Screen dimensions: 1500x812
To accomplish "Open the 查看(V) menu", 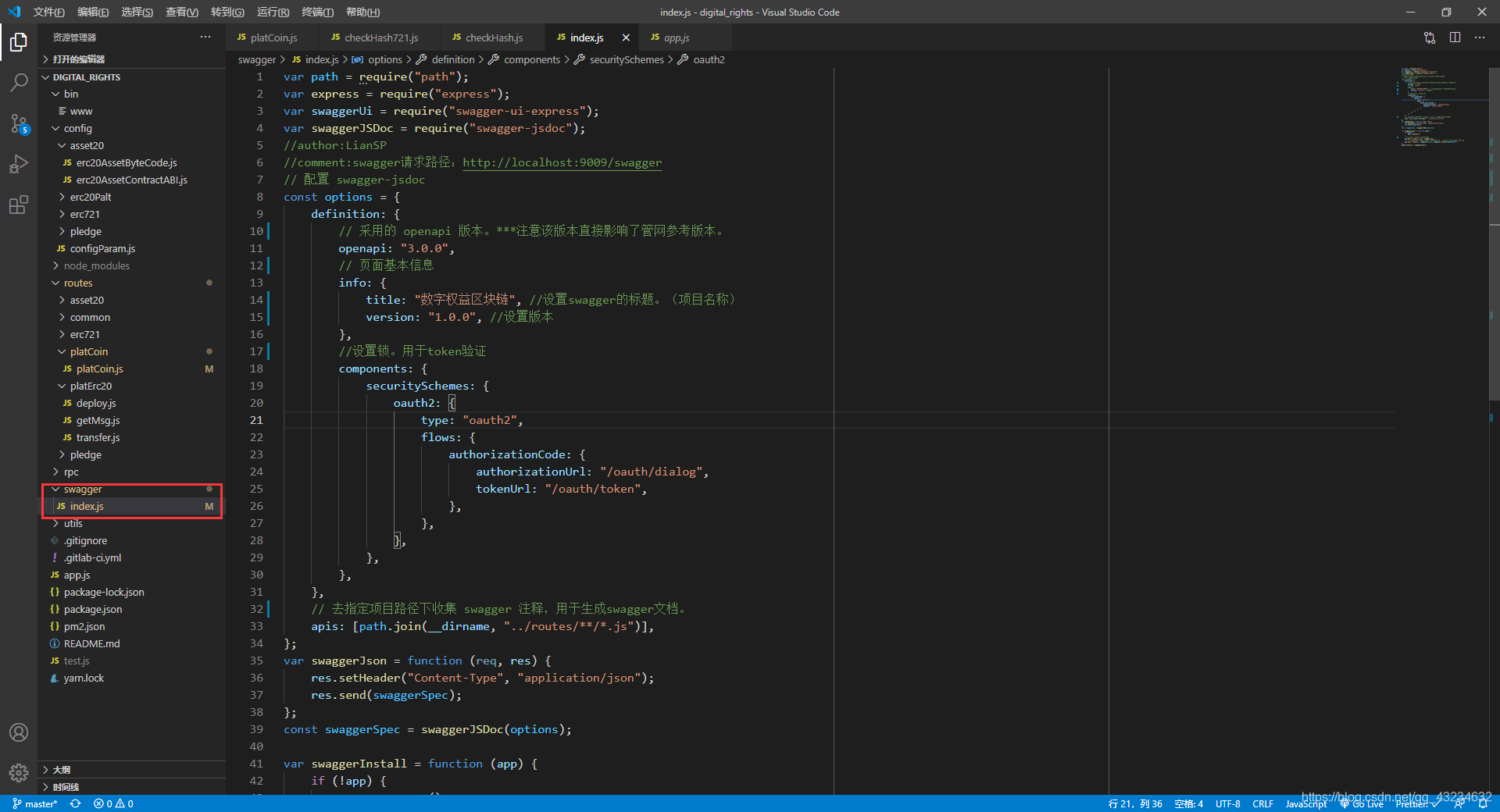I will tap(182, 12).
